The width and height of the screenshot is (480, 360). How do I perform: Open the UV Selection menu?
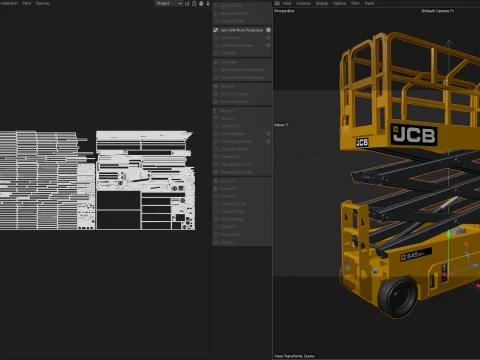point(9,3)
